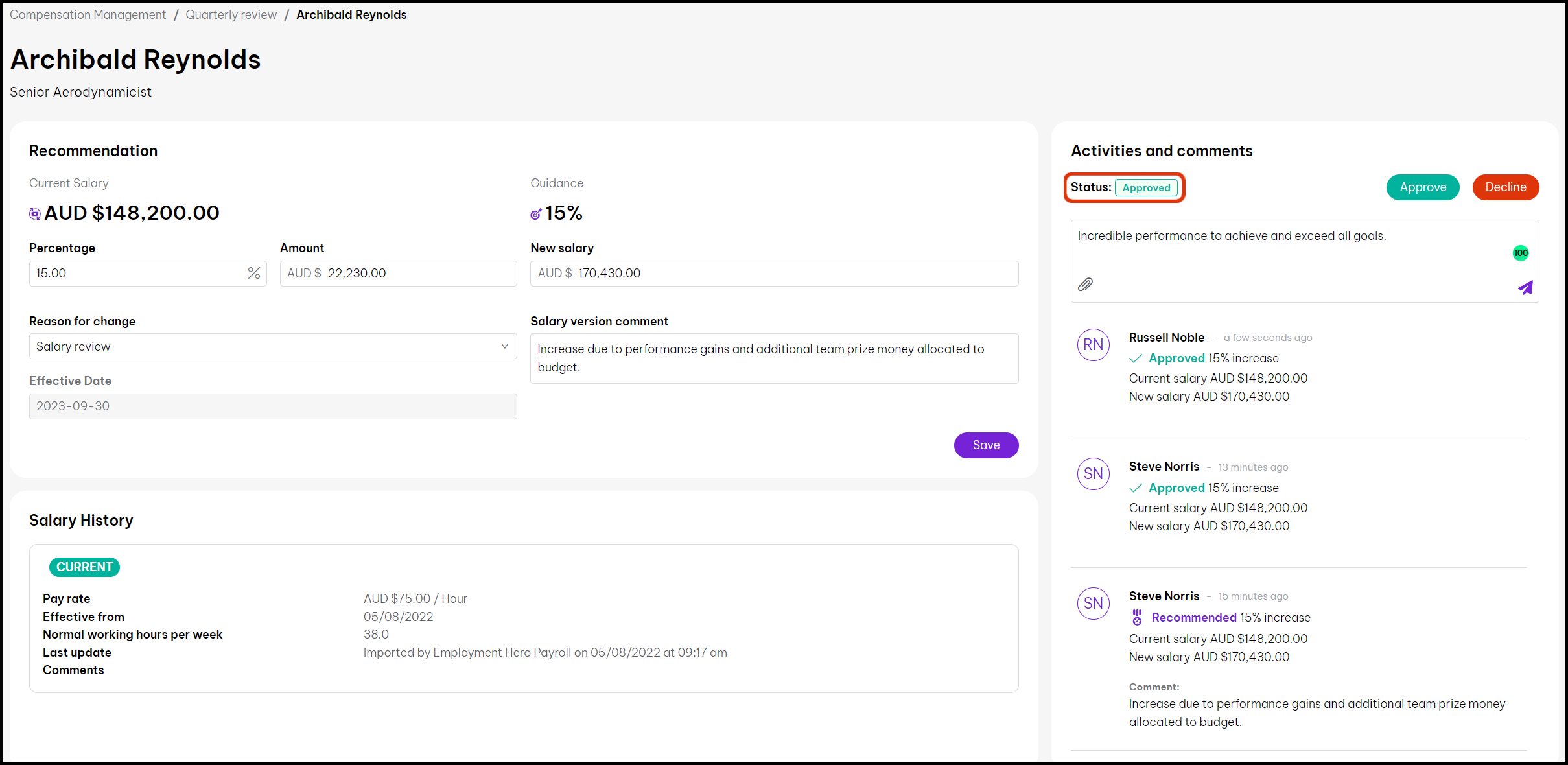This screenshot has height=765, width=1568.
Task: Click Steve Norris avatar at 13 minutes ago
Action: [1093, 474]
